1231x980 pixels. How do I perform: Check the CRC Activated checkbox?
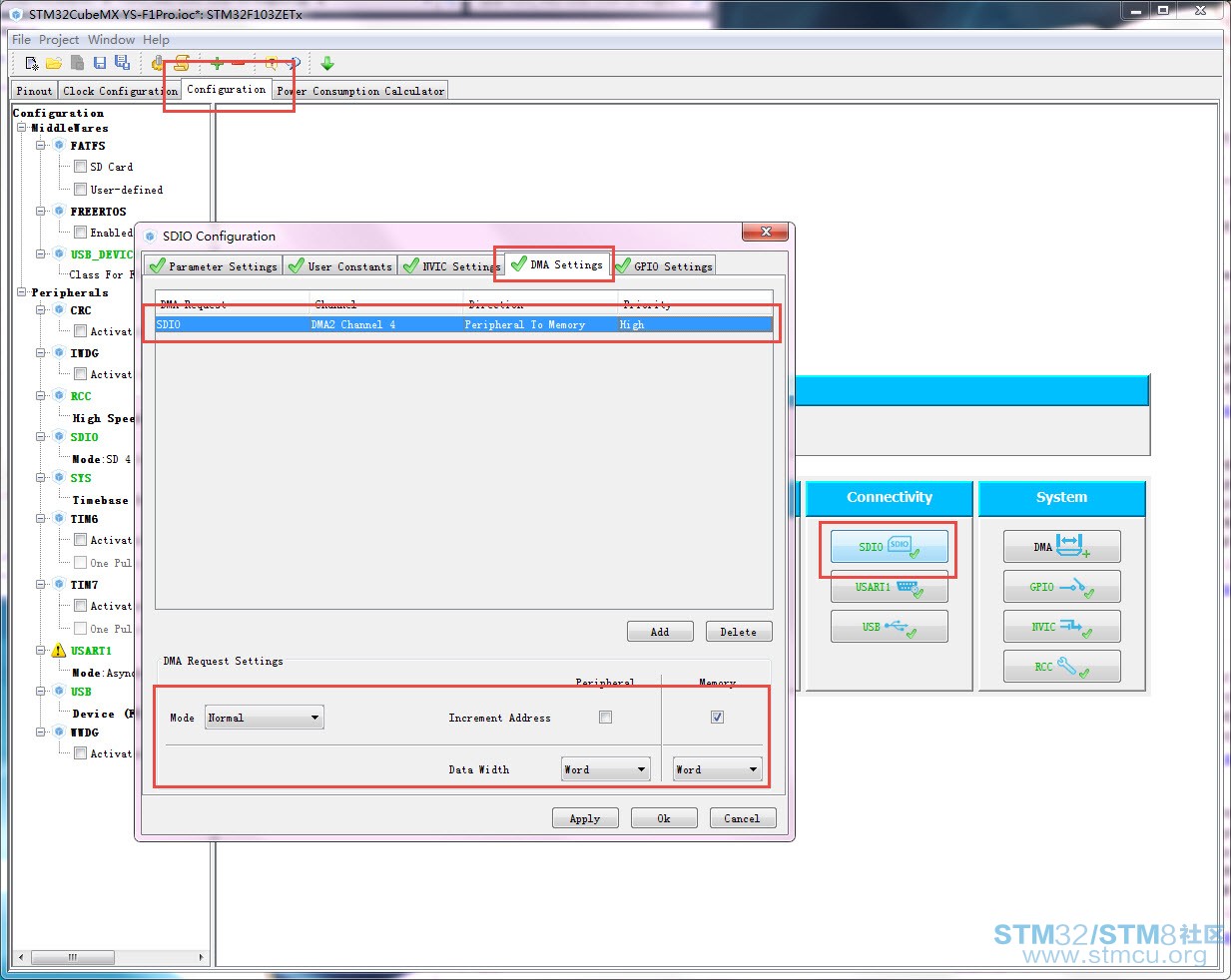(x=81, y=330)
